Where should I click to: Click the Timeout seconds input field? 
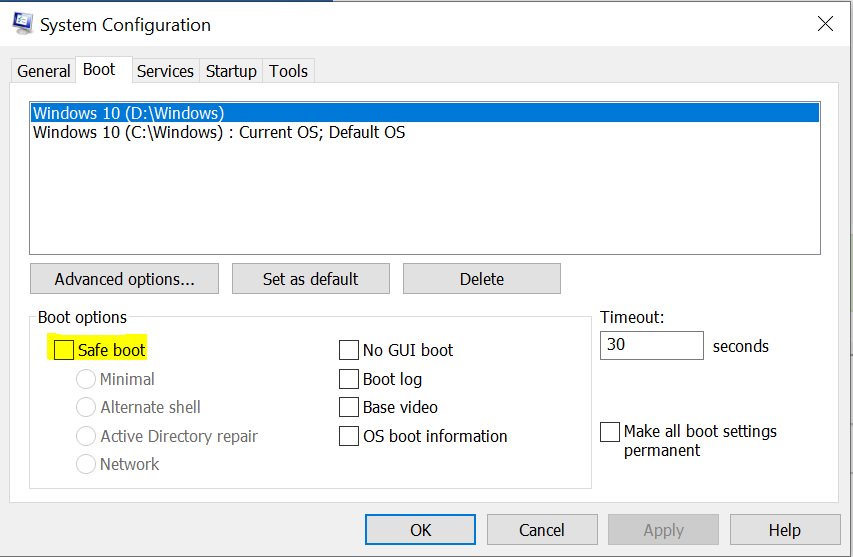(651, 346)
